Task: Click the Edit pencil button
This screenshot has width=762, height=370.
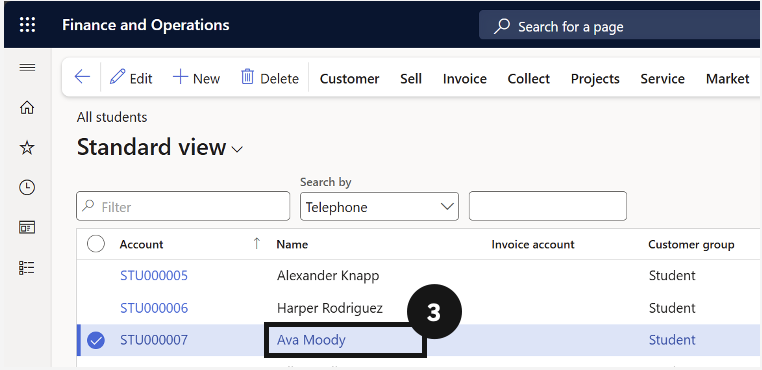Action: pyautogui.click(x=131, y=78)
